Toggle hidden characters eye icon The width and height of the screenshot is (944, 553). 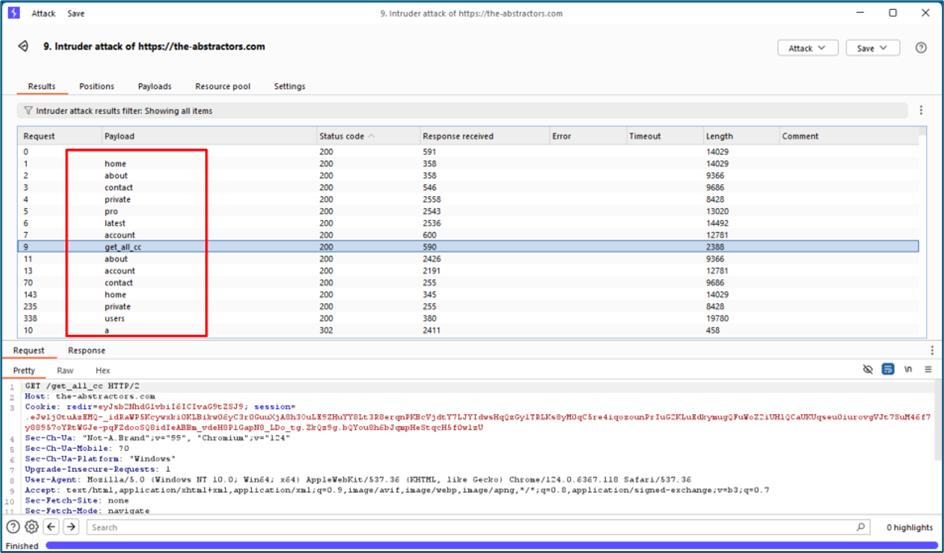pos(868,369)
